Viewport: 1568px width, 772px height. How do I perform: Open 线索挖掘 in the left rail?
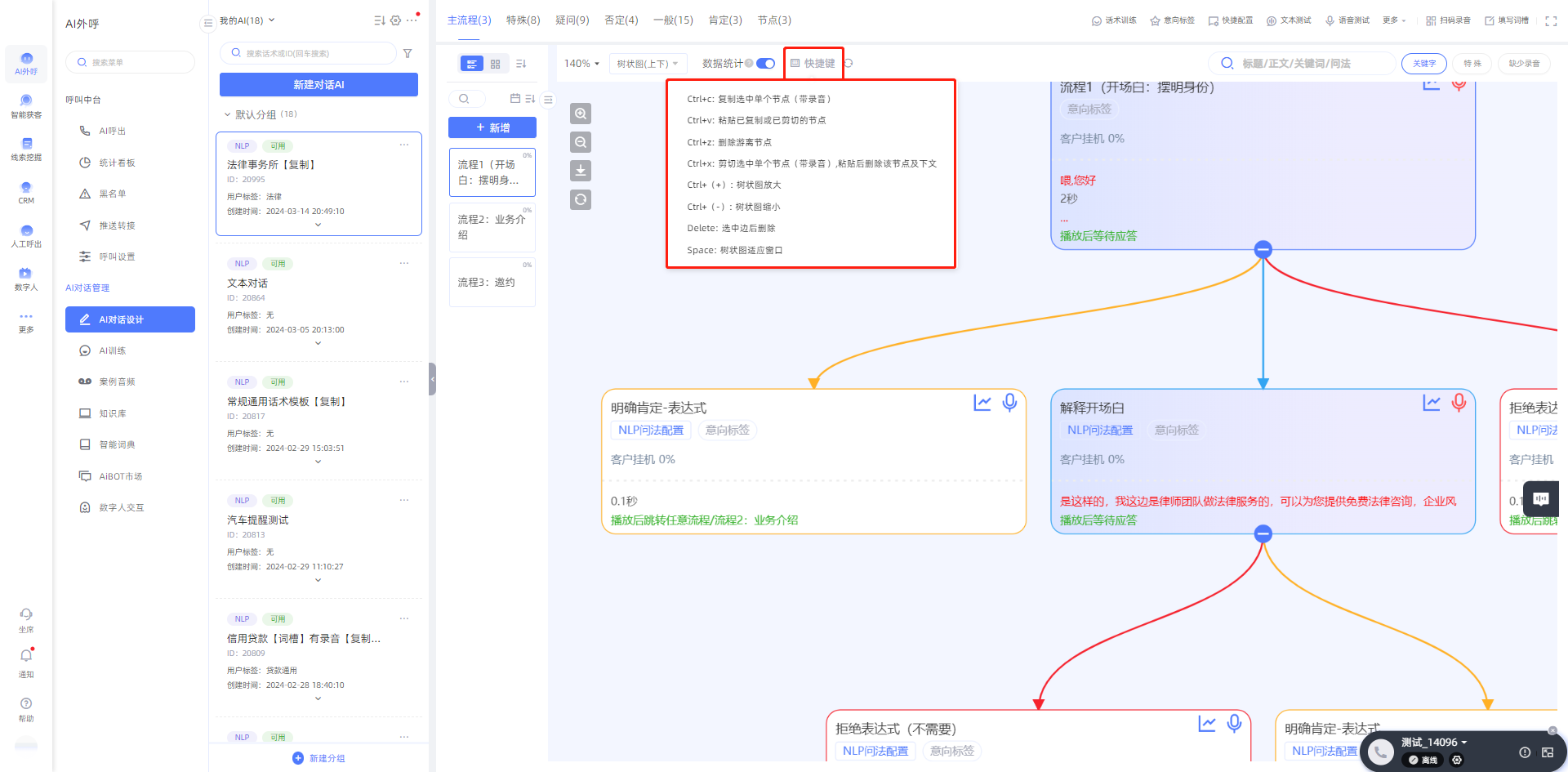click(26, 149)
